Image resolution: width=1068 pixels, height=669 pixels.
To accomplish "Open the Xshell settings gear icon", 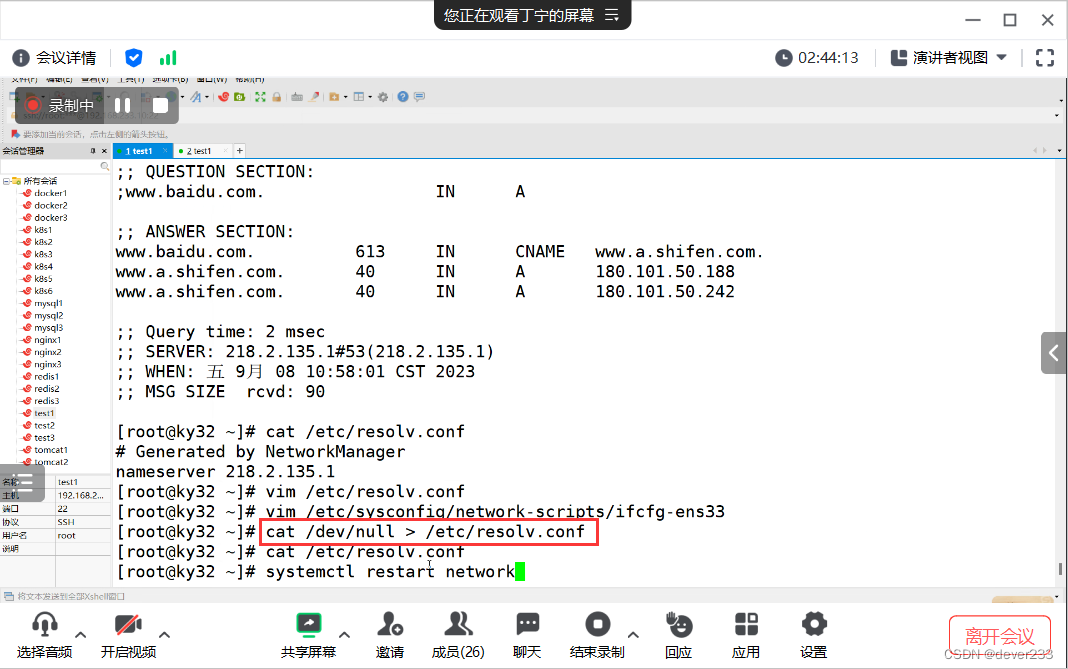I will [382, 97].
